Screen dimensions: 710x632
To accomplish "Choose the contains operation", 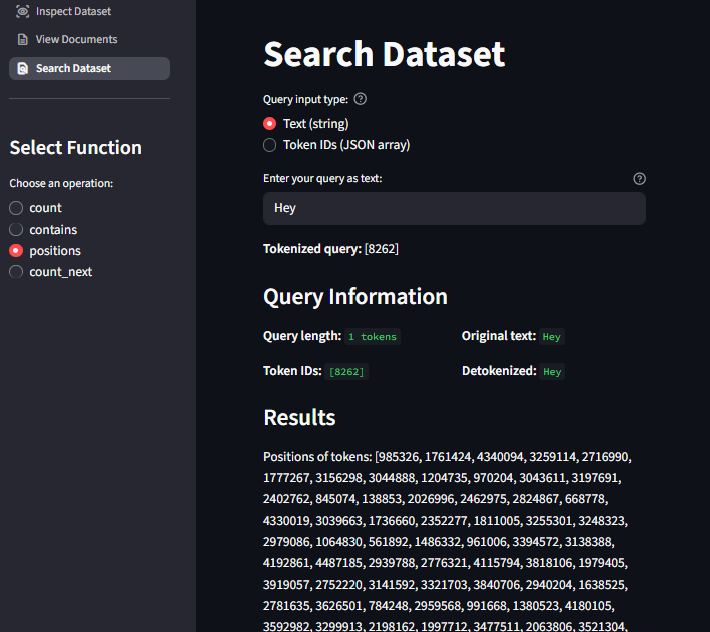I will pyautogui.click(x=16, y=230).
